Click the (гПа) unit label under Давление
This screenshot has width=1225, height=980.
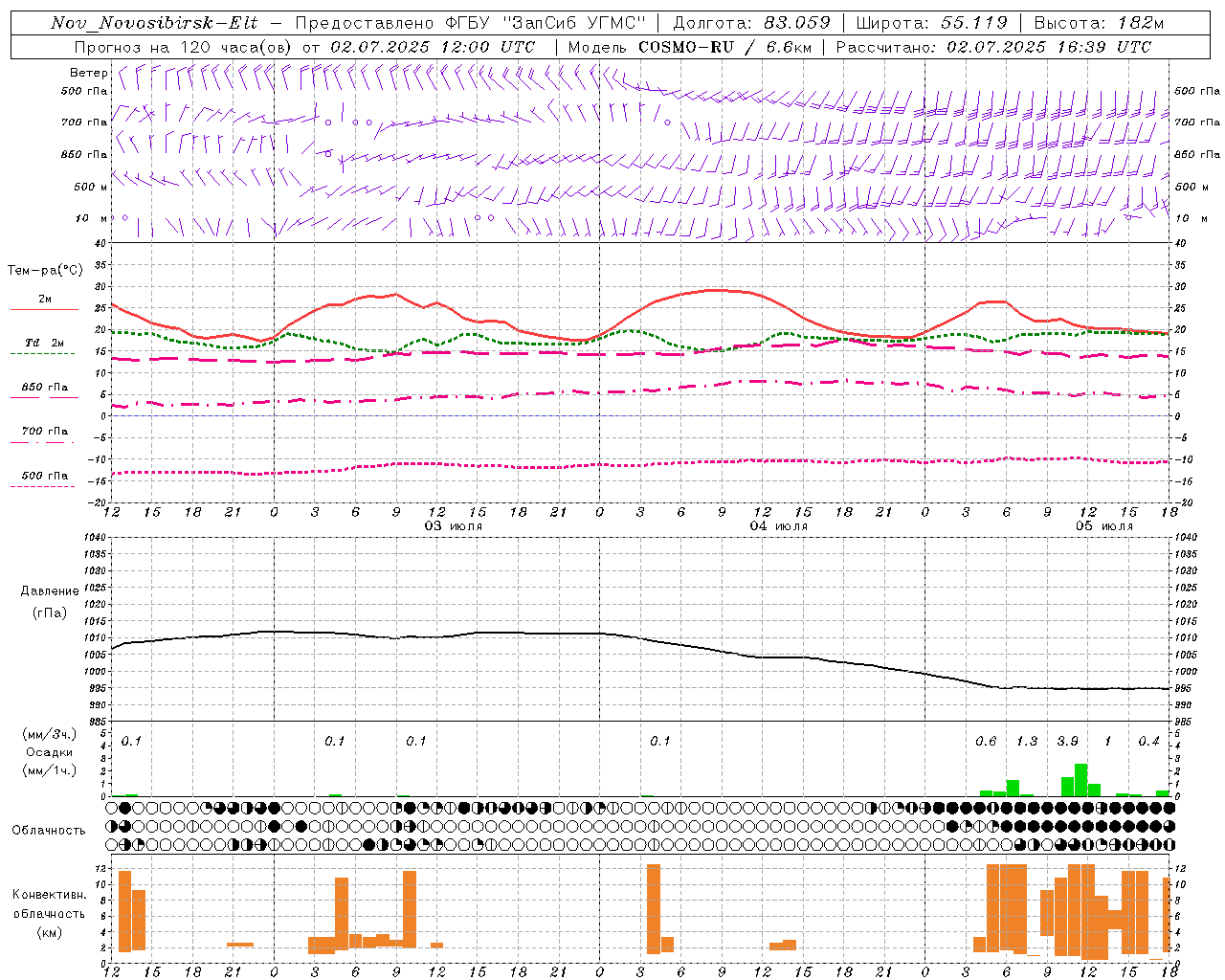(x=50, y=613)
